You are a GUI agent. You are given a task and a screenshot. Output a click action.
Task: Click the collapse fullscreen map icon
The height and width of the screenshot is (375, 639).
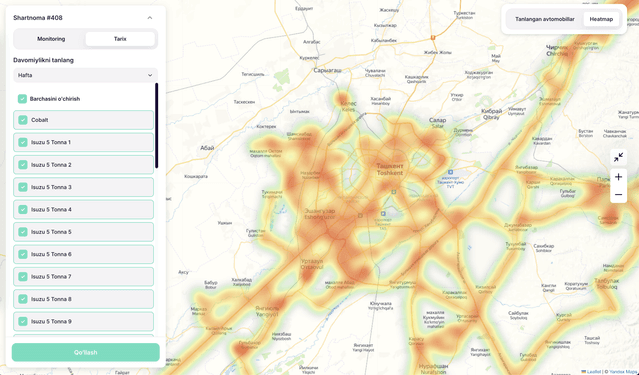coord(618,157)
